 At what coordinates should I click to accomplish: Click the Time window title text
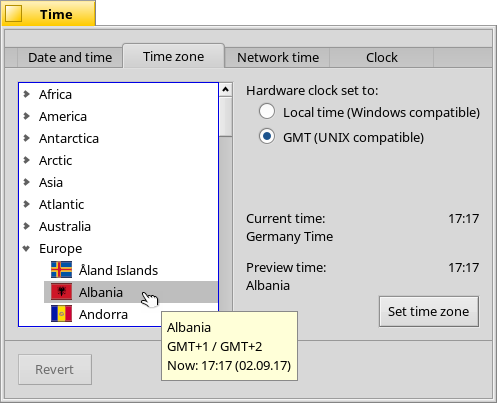[56, 14]
